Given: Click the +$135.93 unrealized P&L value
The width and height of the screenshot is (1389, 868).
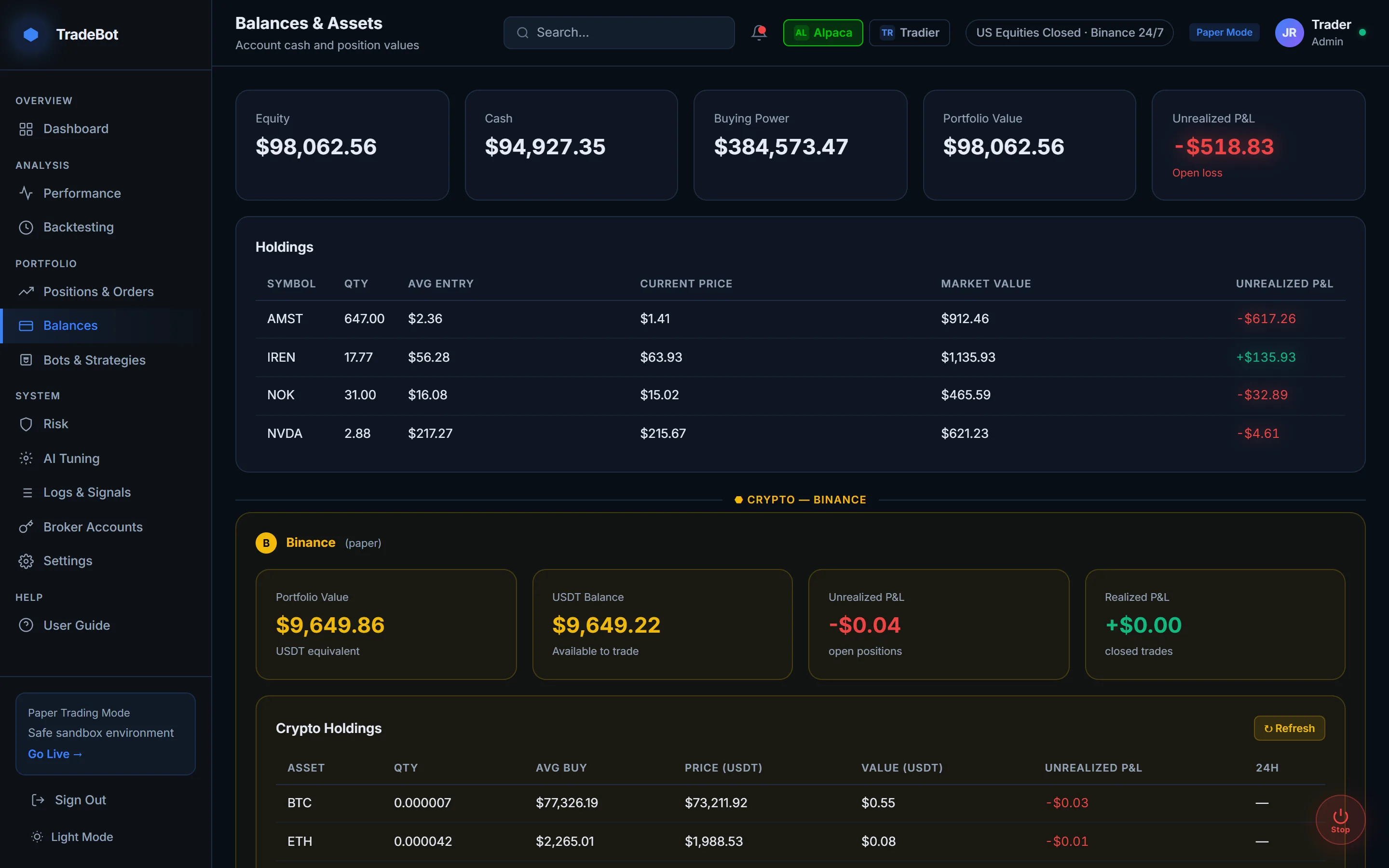Looking at the screenshot, I should (1266, 358).
